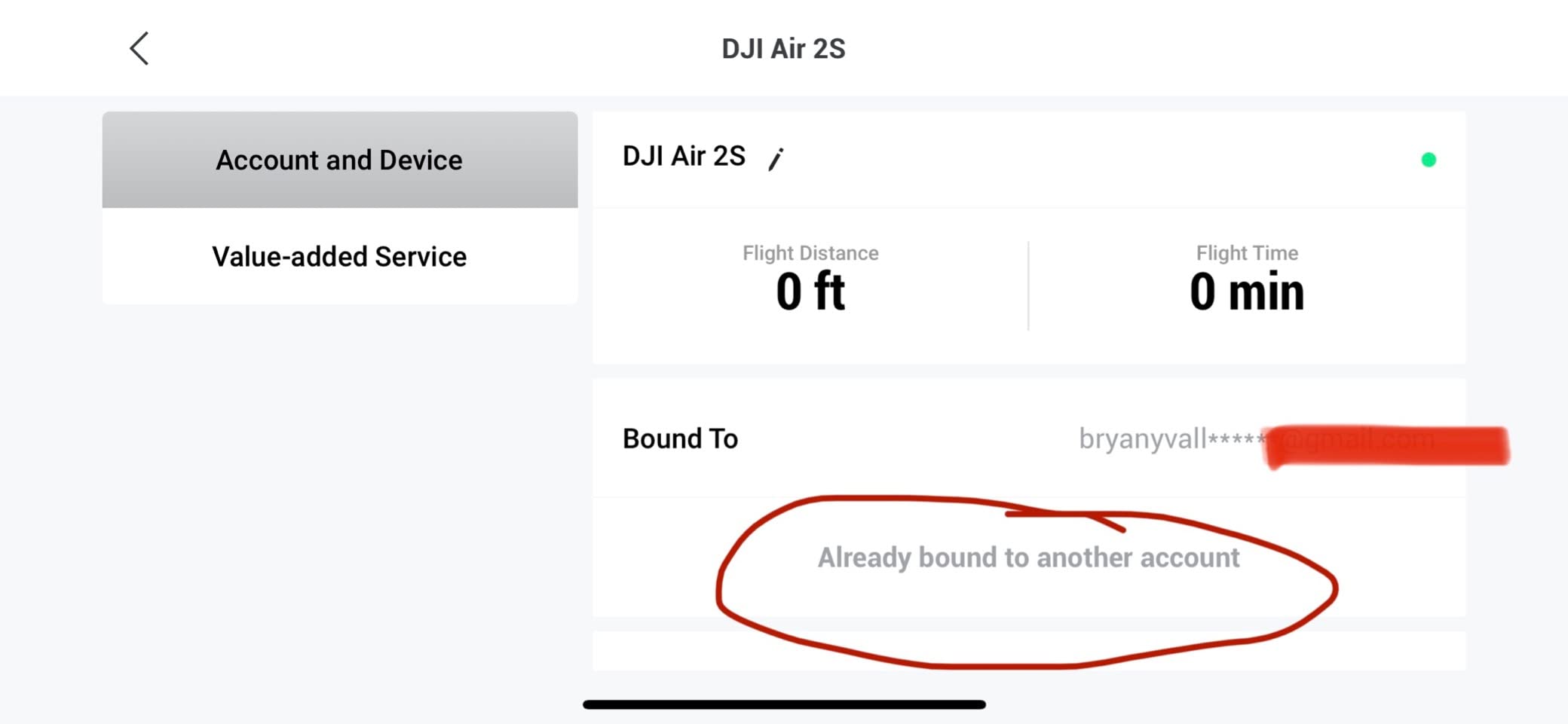The height and width of the screenshot is (724, 1568).
Task: Tap the iOS home indicator bar
Action: 784,704
